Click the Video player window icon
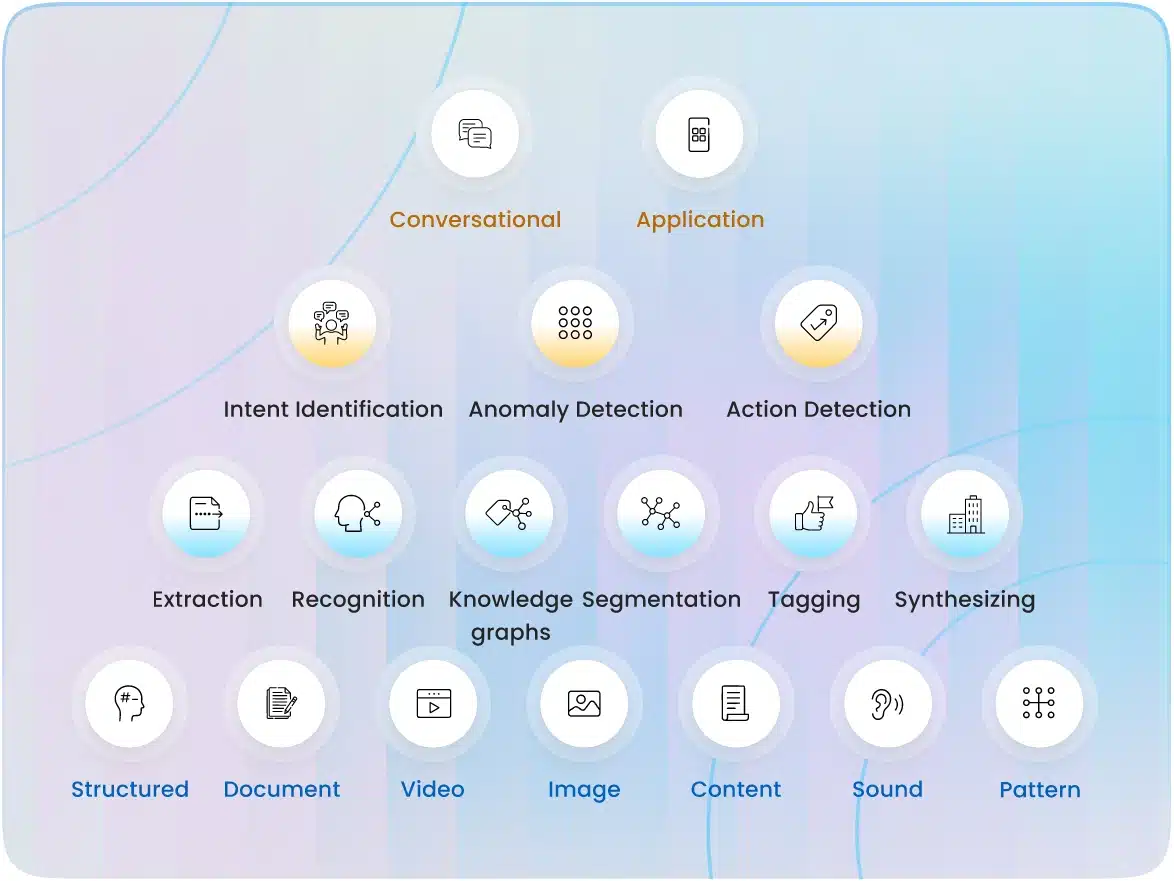 coord(433,703)
